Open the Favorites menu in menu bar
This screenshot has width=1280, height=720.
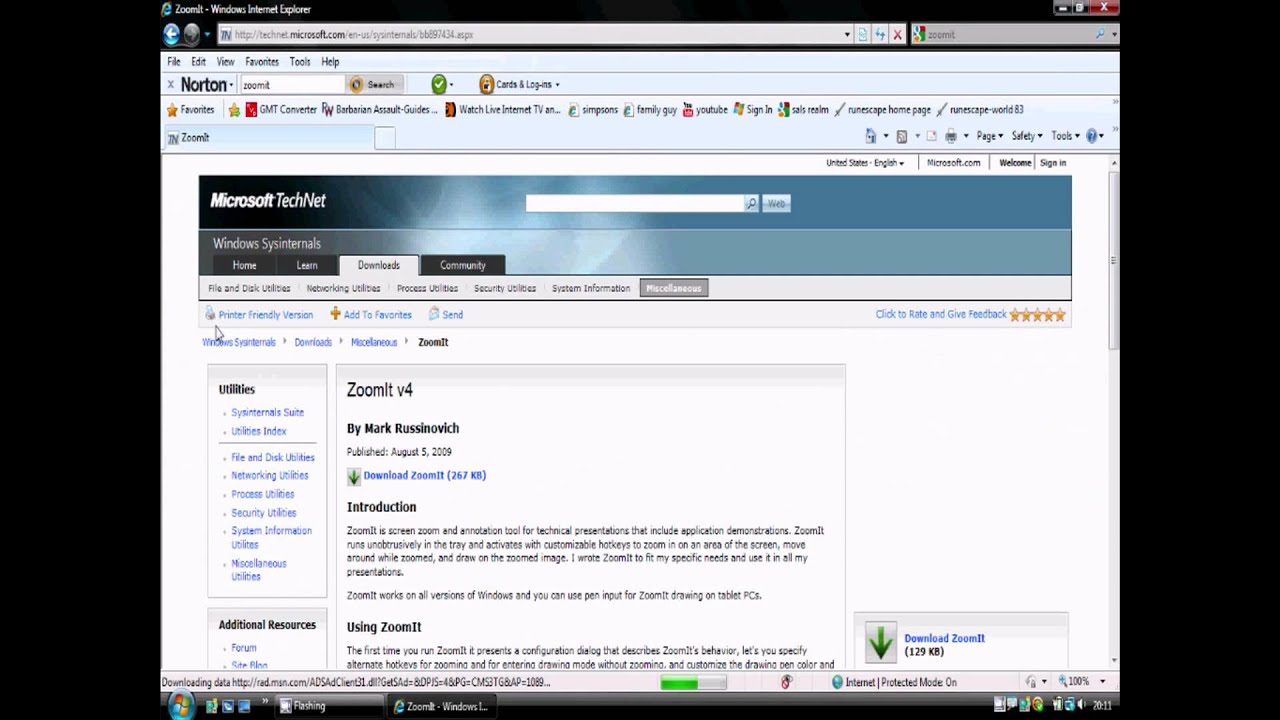point(262,61)
